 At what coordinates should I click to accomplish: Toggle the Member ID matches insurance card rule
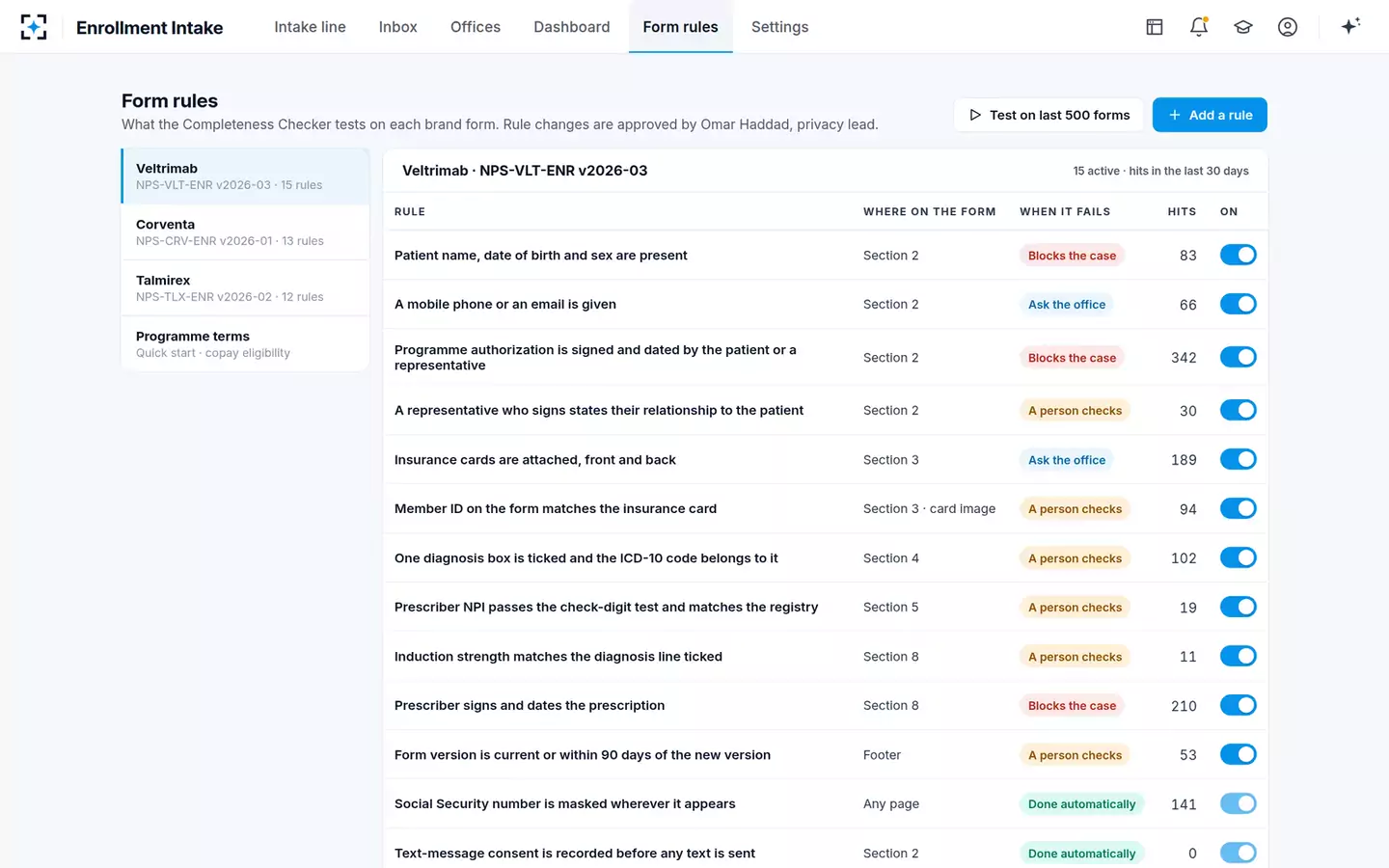[x=1239, y=508]
